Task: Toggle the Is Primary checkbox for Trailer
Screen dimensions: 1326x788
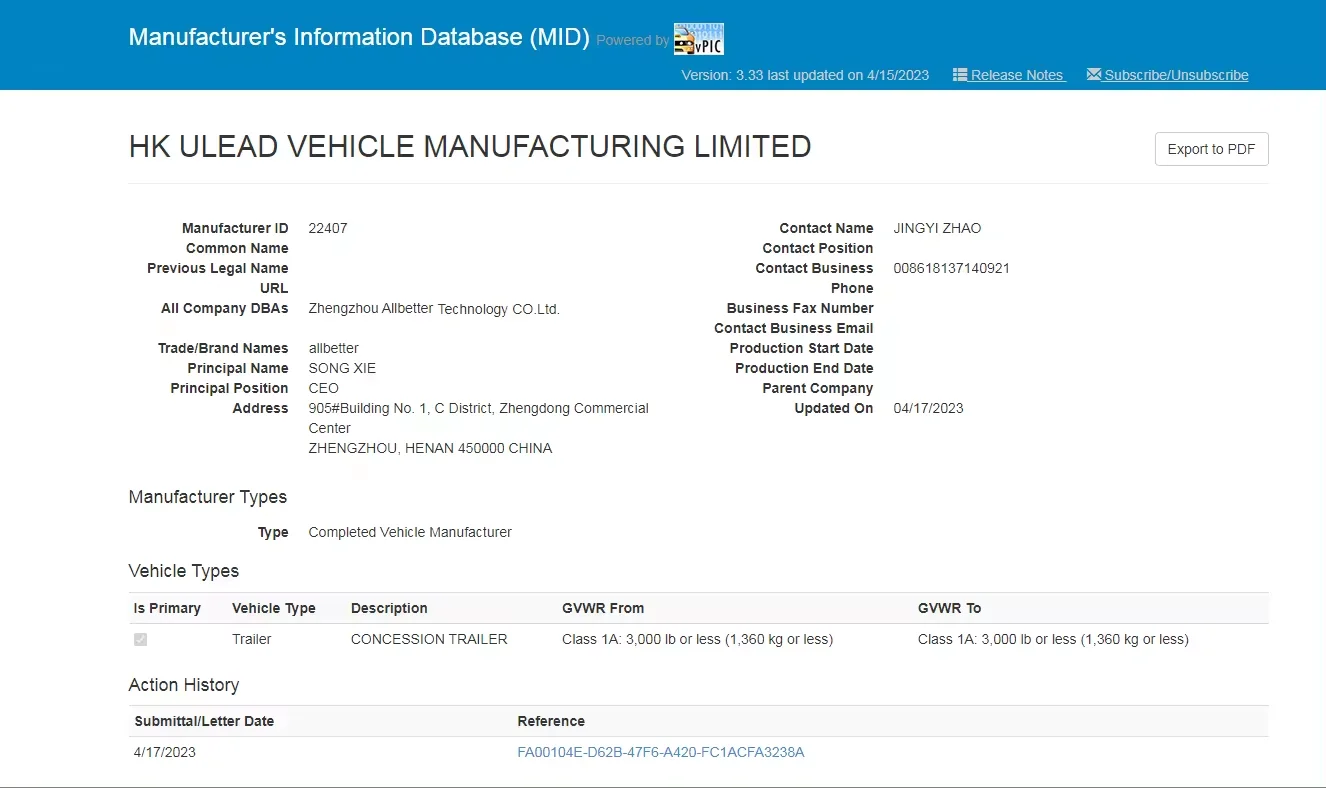Action: click(141, 639)
